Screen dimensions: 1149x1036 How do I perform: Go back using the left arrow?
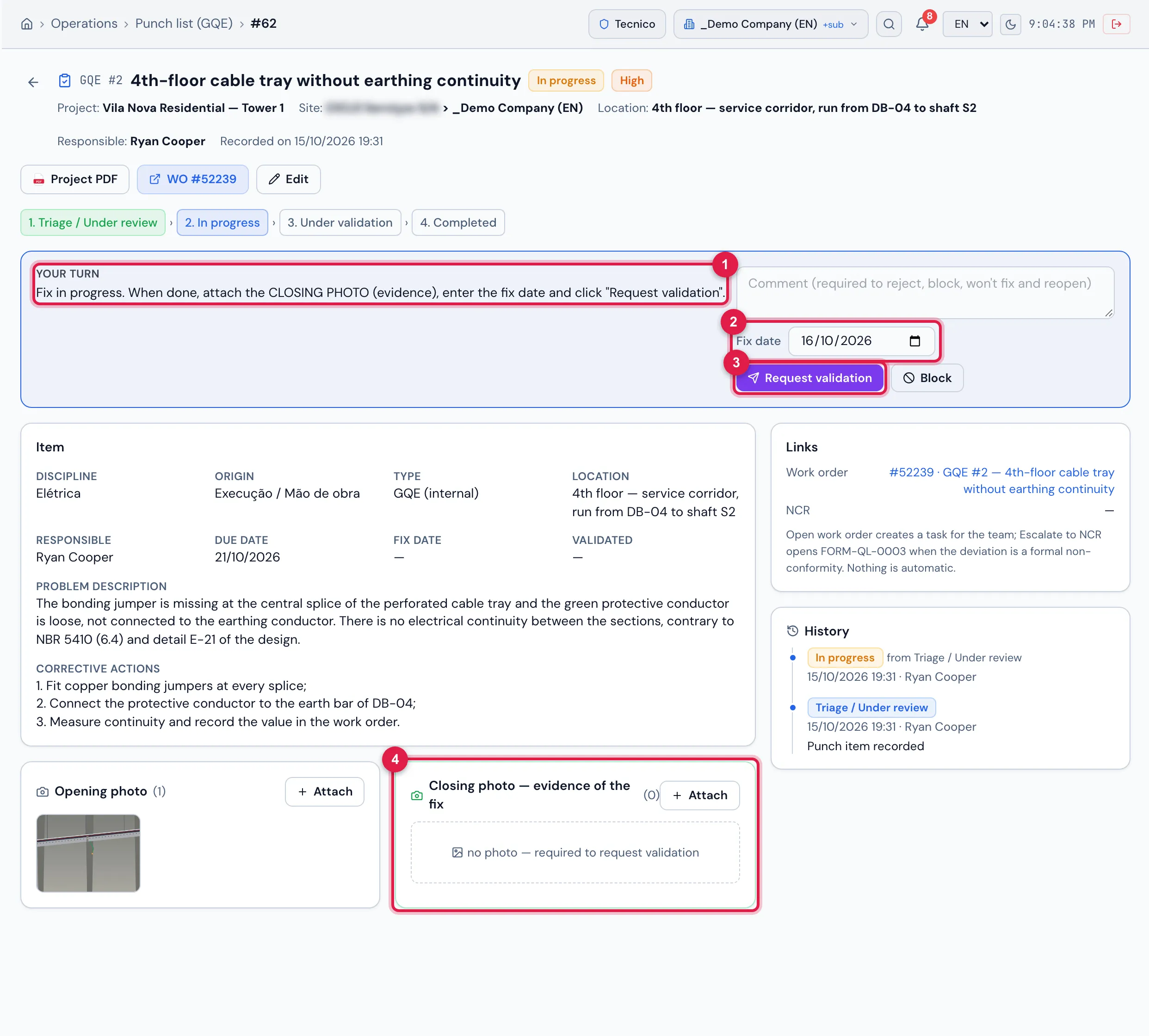coord(33,82)
